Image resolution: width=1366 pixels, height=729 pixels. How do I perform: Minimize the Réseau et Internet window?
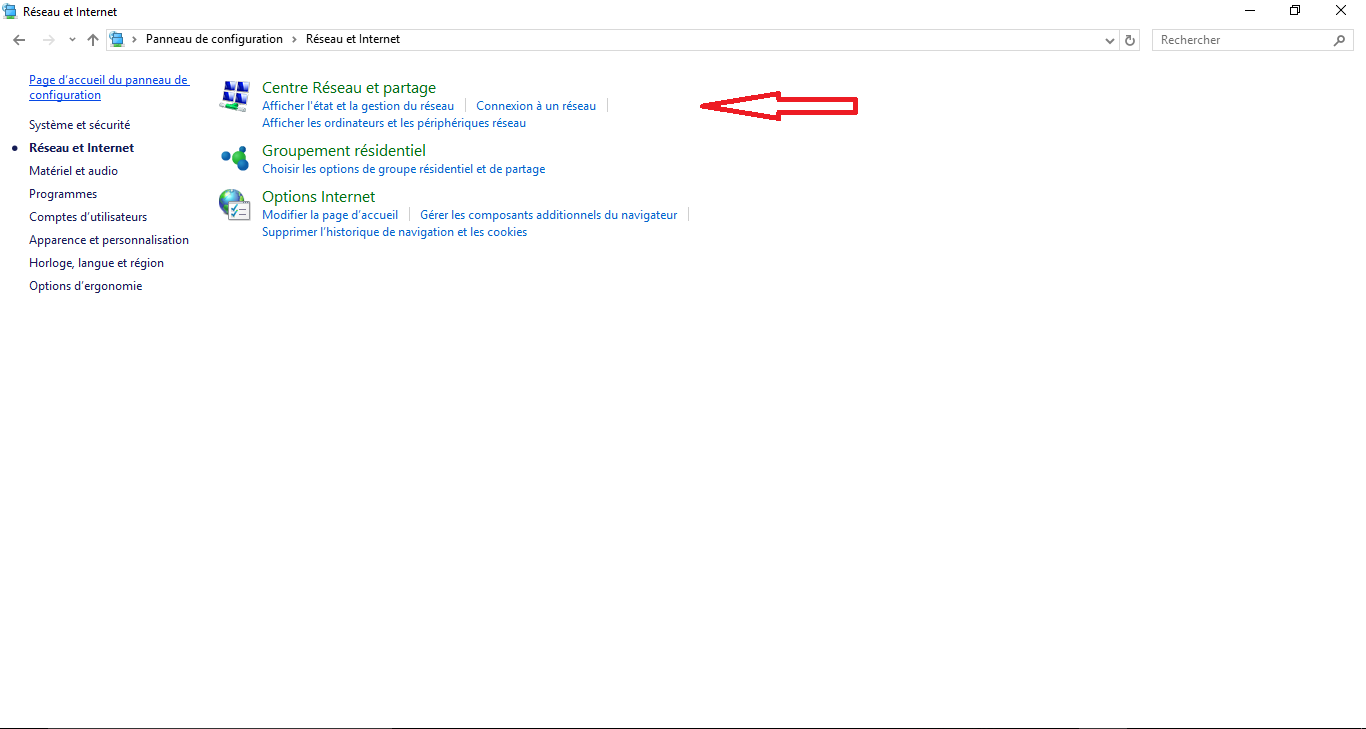click(1250, 11)
